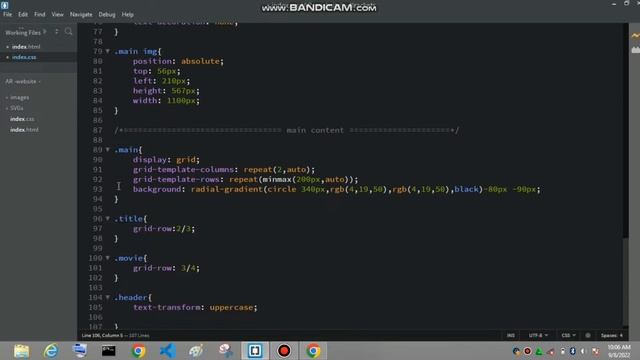The height and width of the screenshot is (360, 640).
Task: Toggle INS insert mode indicator
Action: (x=511, y=336)
